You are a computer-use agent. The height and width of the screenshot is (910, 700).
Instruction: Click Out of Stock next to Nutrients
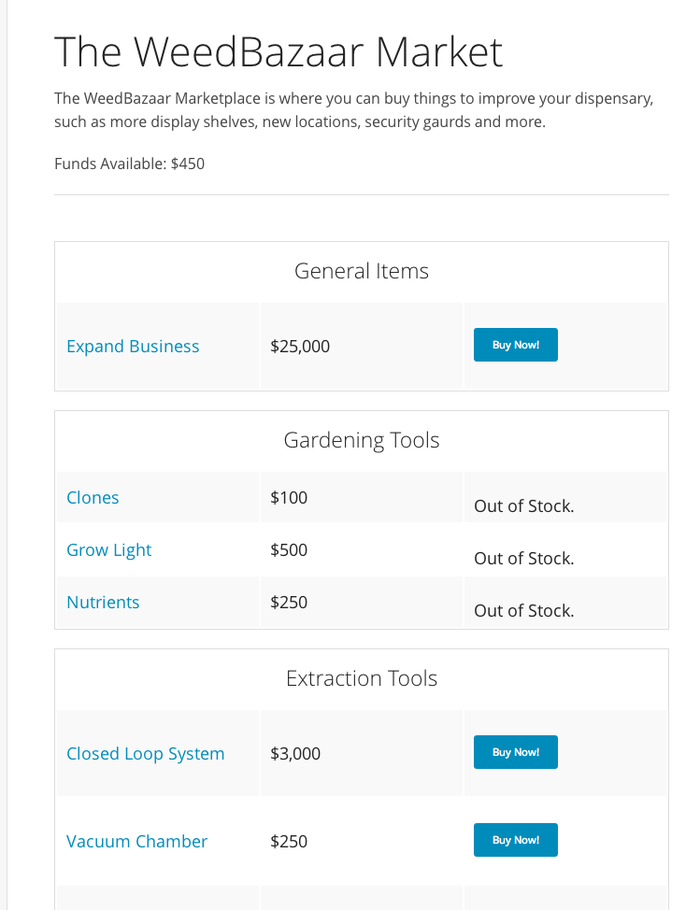coord(524,611)
